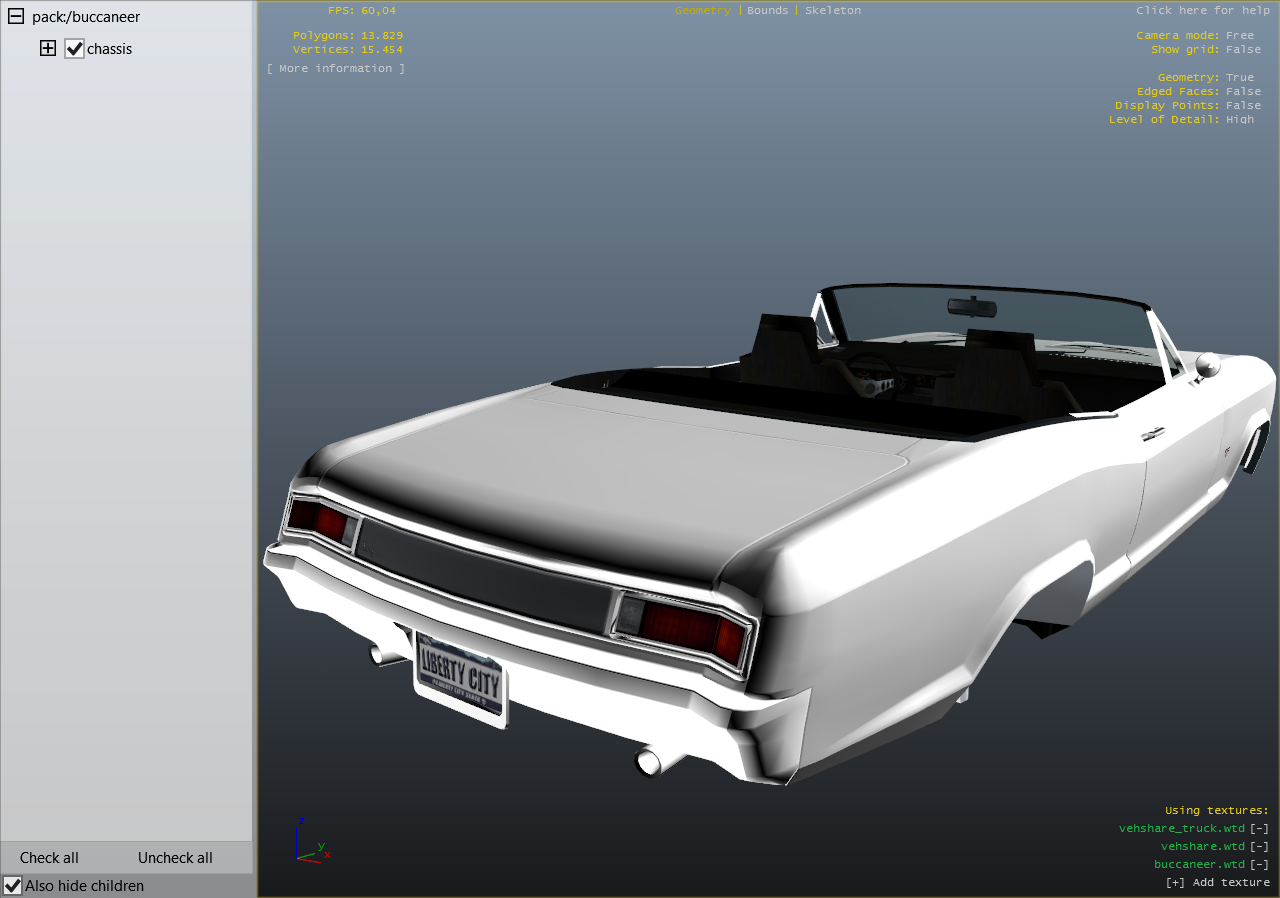Select vehshare.wtd texture name
The height and width of the screenshot is (898, 1280).
(1203, 846)
